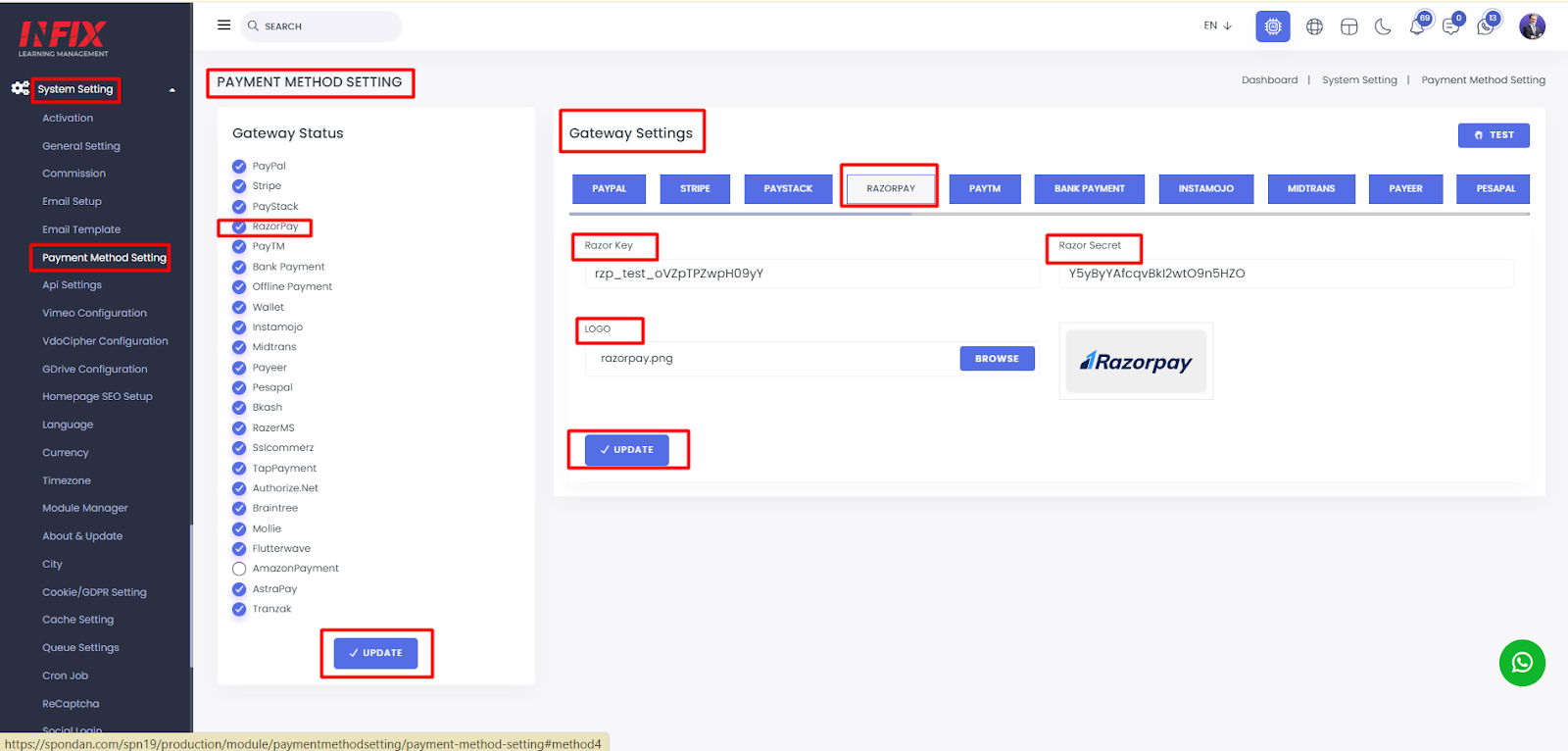Open Api Settings in the sidebar

click(72, 285)
